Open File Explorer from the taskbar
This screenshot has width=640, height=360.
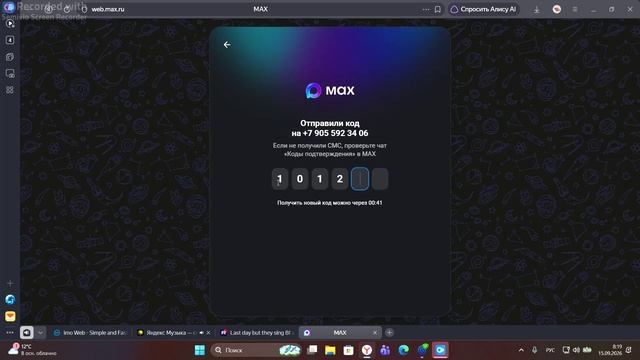[330, 350]
